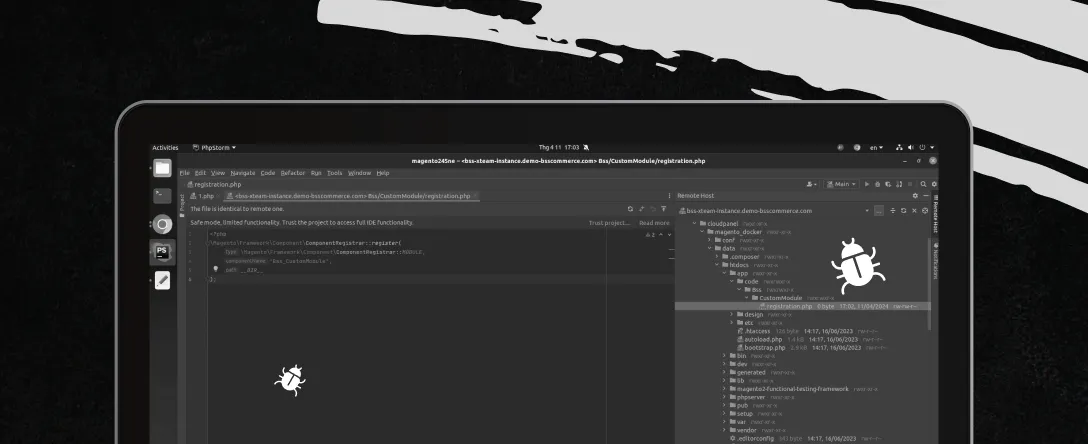Screen dimensions: 1088x444
Task: Click the Read more link
Action: click(x=654, y=223)
